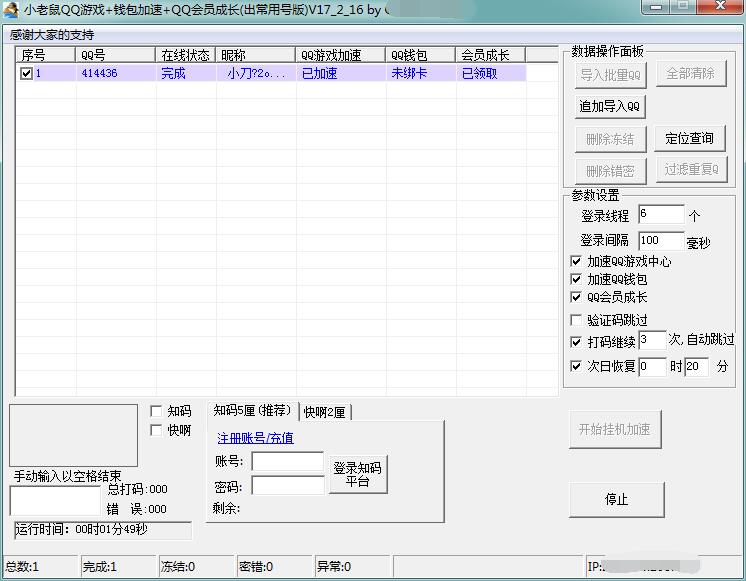746x581 pixels.
Task: Click 过滤重复Q button
Action: (x=692, y=169)
